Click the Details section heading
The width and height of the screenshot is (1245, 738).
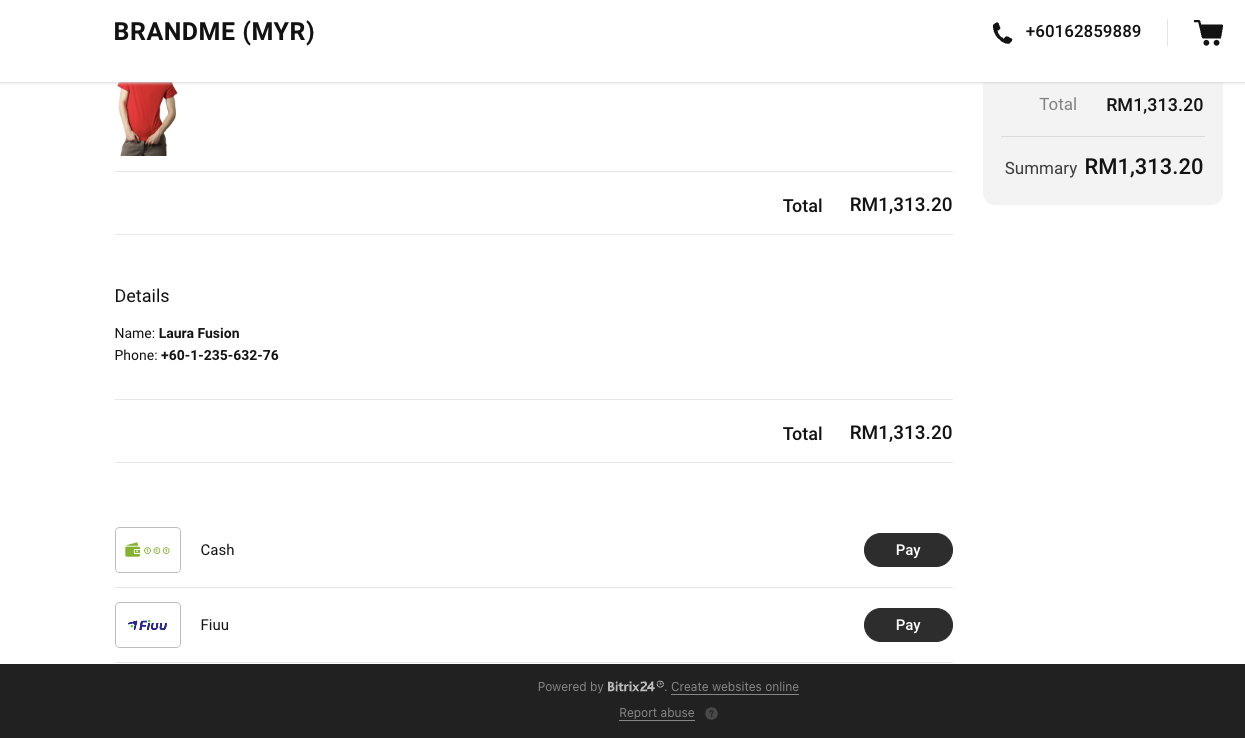142,296
